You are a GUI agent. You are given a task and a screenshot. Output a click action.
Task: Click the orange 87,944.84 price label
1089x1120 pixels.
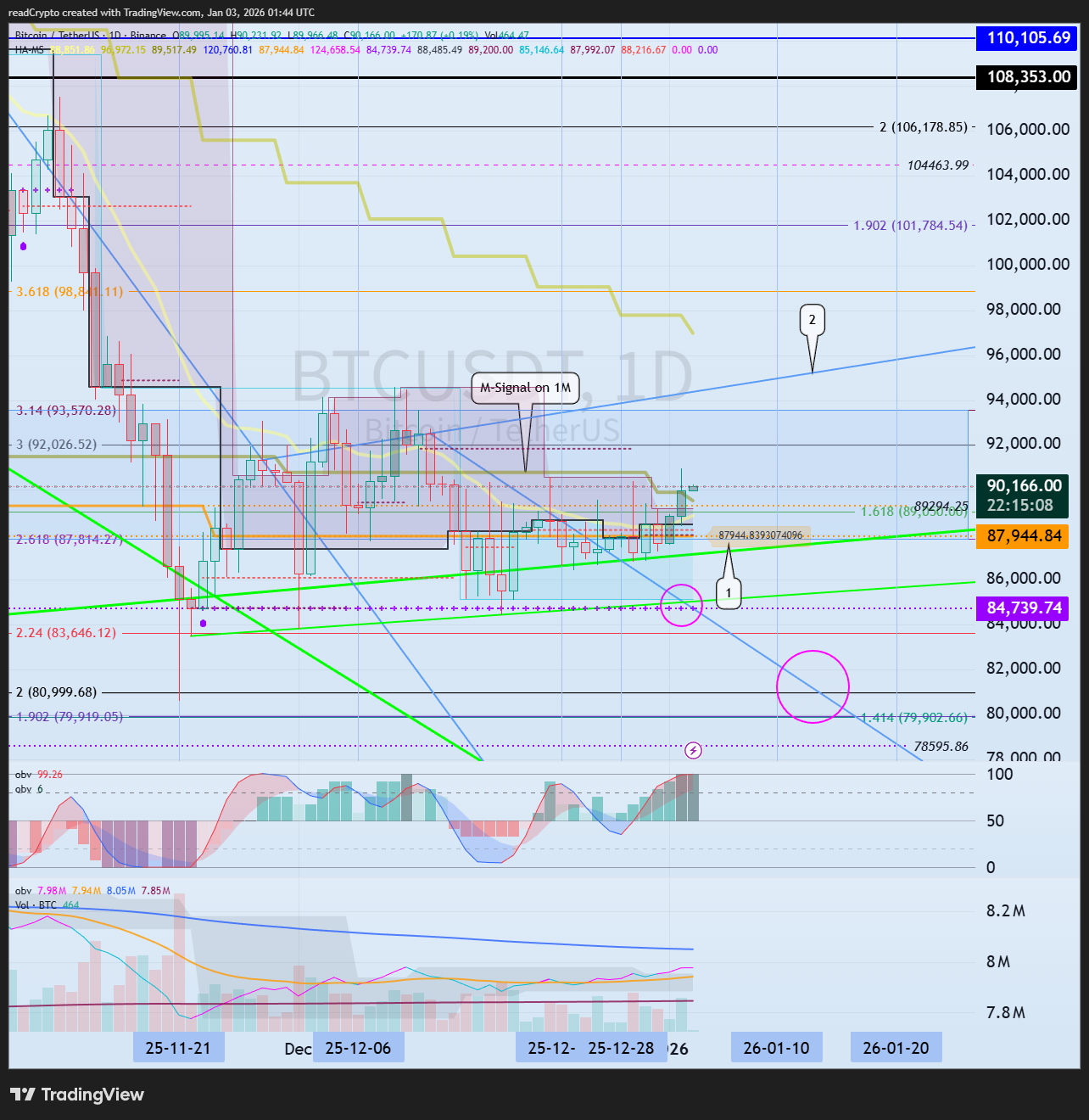pyautogui.click(x=1023, y=536)
